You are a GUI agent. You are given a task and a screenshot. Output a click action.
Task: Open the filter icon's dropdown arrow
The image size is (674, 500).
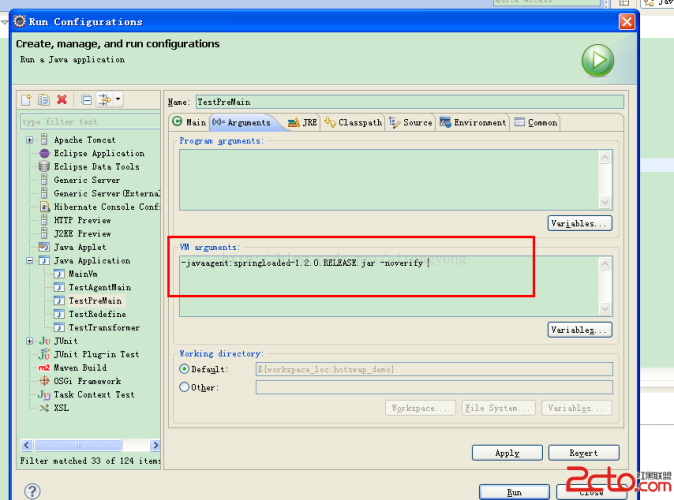tap(118, 100)
